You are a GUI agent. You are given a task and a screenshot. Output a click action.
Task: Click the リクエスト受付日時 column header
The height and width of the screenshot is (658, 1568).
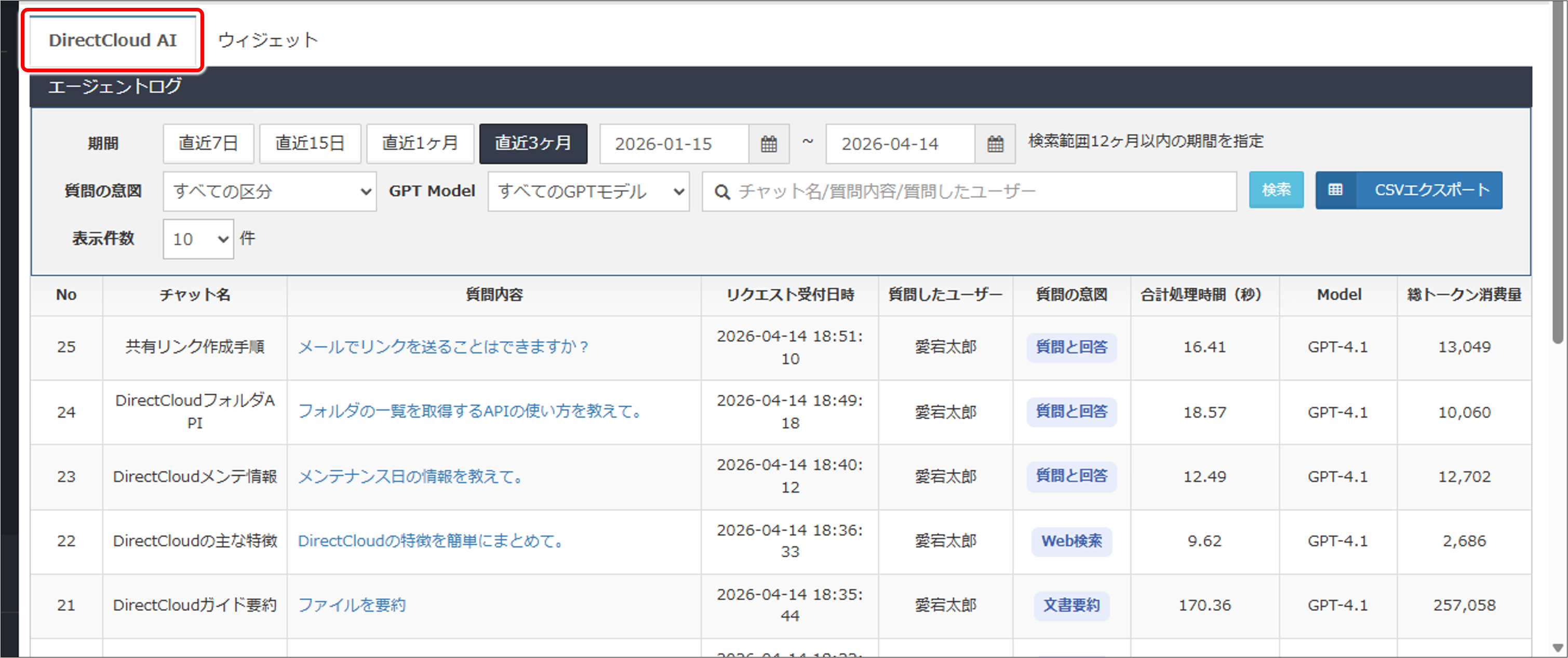click(790, 295)
